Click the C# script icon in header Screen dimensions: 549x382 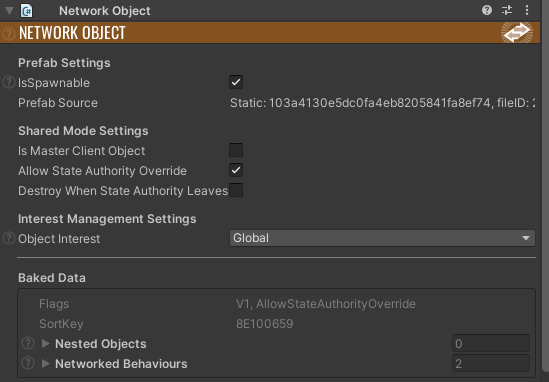[x=27, y=11]
